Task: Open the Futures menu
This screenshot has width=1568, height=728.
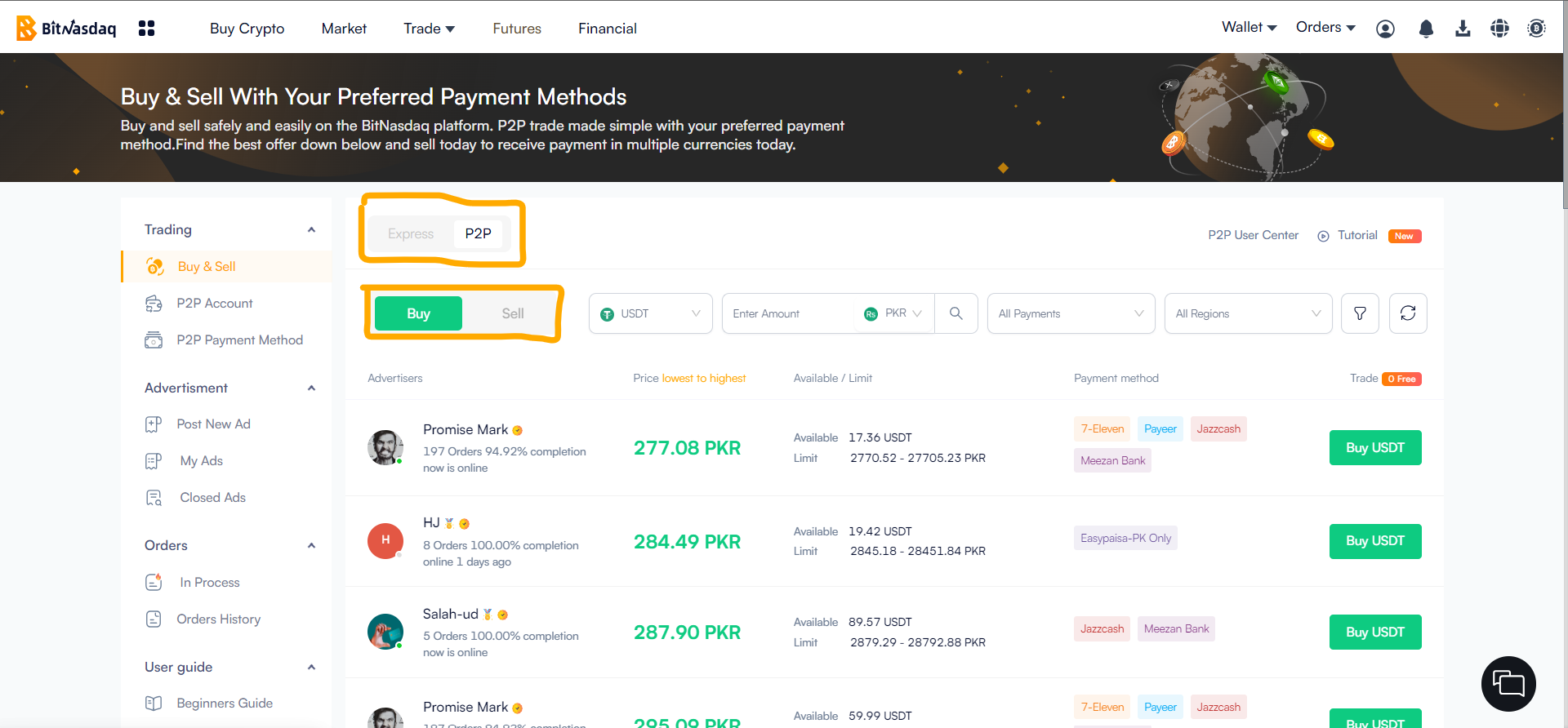Action: [x=517, y=29]
